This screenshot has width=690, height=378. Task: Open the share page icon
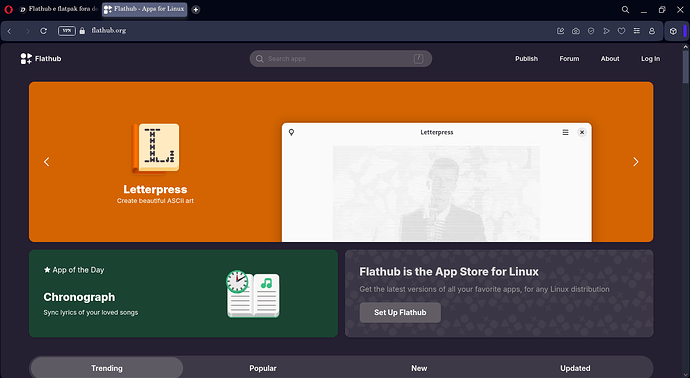[x=560, y=31]
